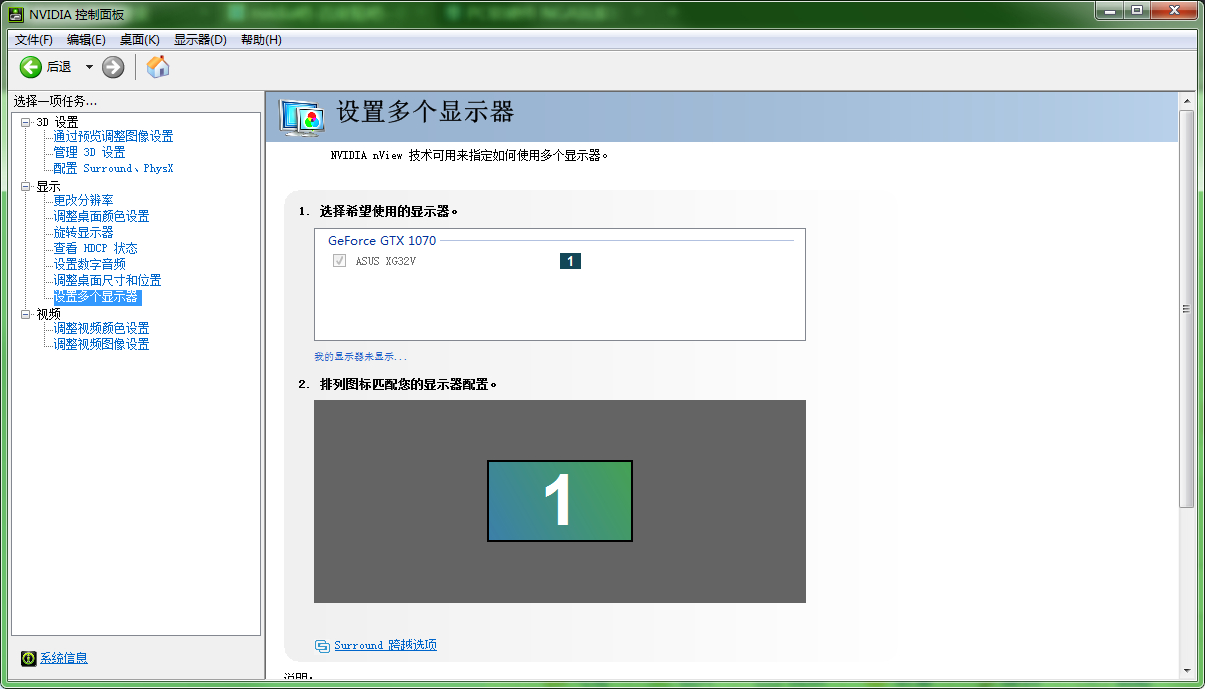
Task: Minimize the NVIDIA Control Panel window
Action: tap(1110, 10)
